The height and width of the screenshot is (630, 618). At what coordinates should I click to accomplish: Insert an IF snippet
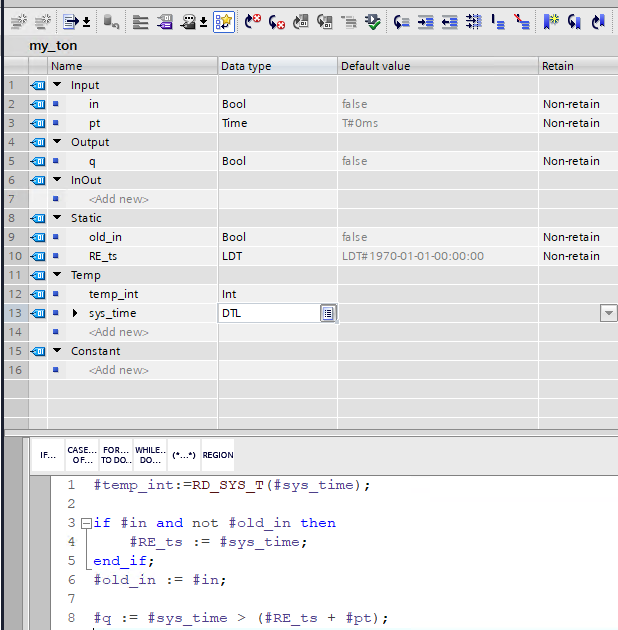pos(48,455)
